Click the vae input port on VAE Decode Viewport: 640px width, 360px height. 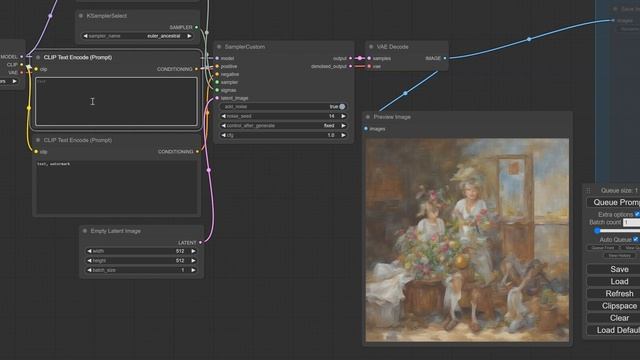(369, 66)
